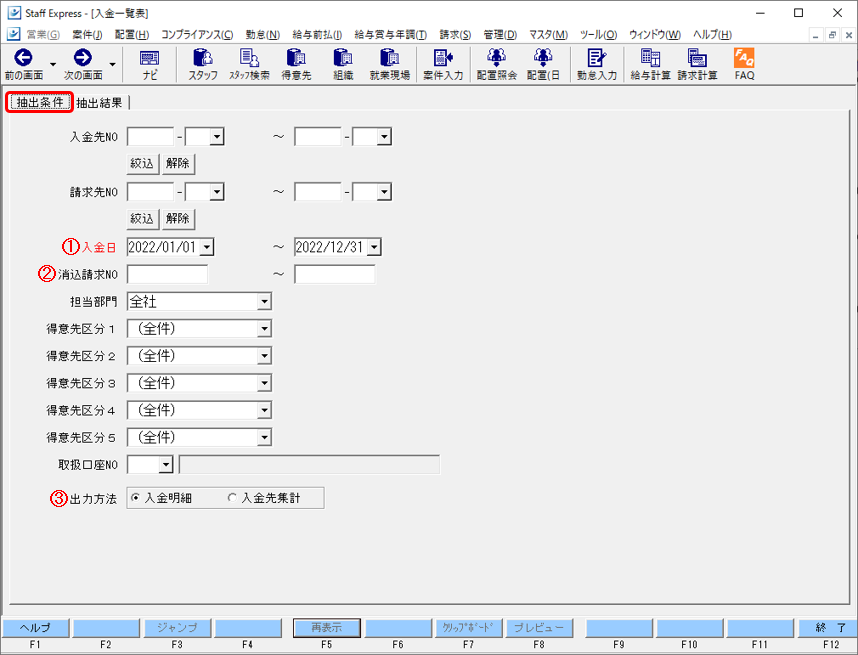Image resolution: width=858 pixels, height=655 pixels.
Task: Click the second 入金先NO range number field
Action: click(318, 137)
